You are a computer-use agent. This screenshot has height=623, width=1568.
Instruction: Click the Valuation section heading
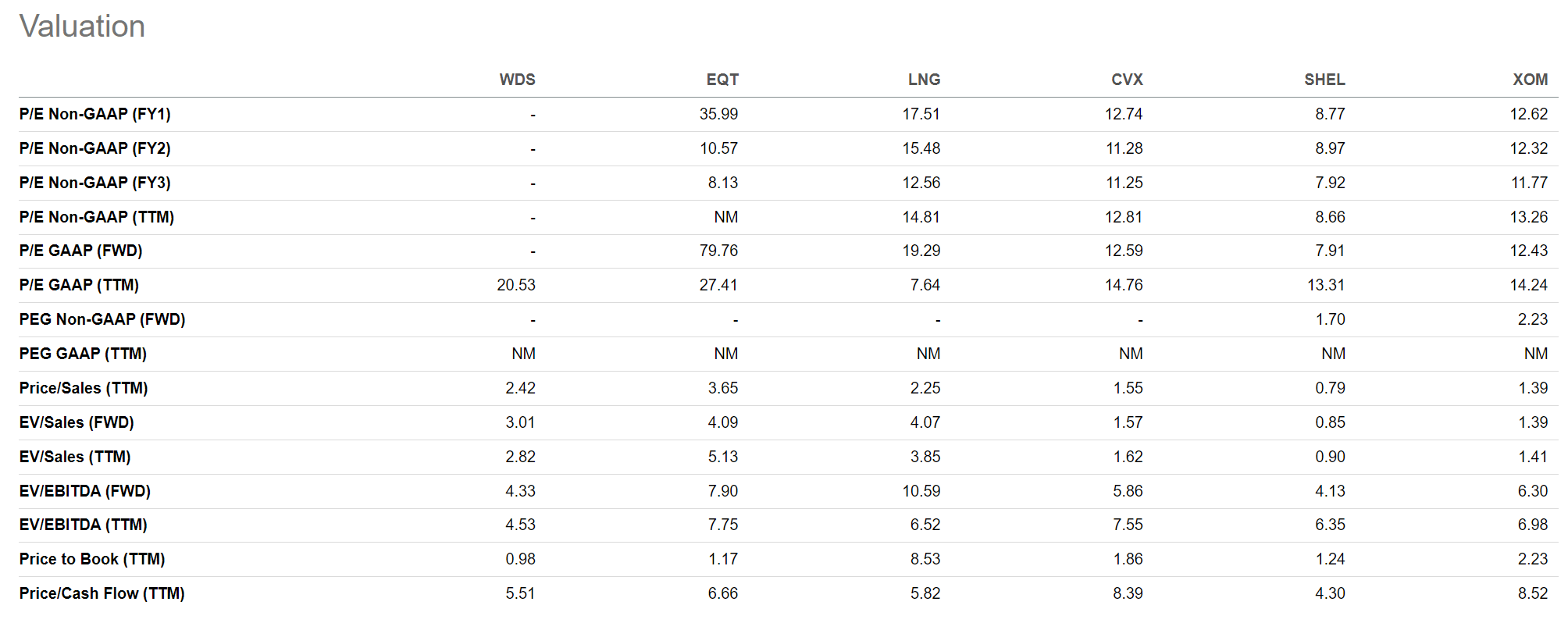click(x=82, y=27)
